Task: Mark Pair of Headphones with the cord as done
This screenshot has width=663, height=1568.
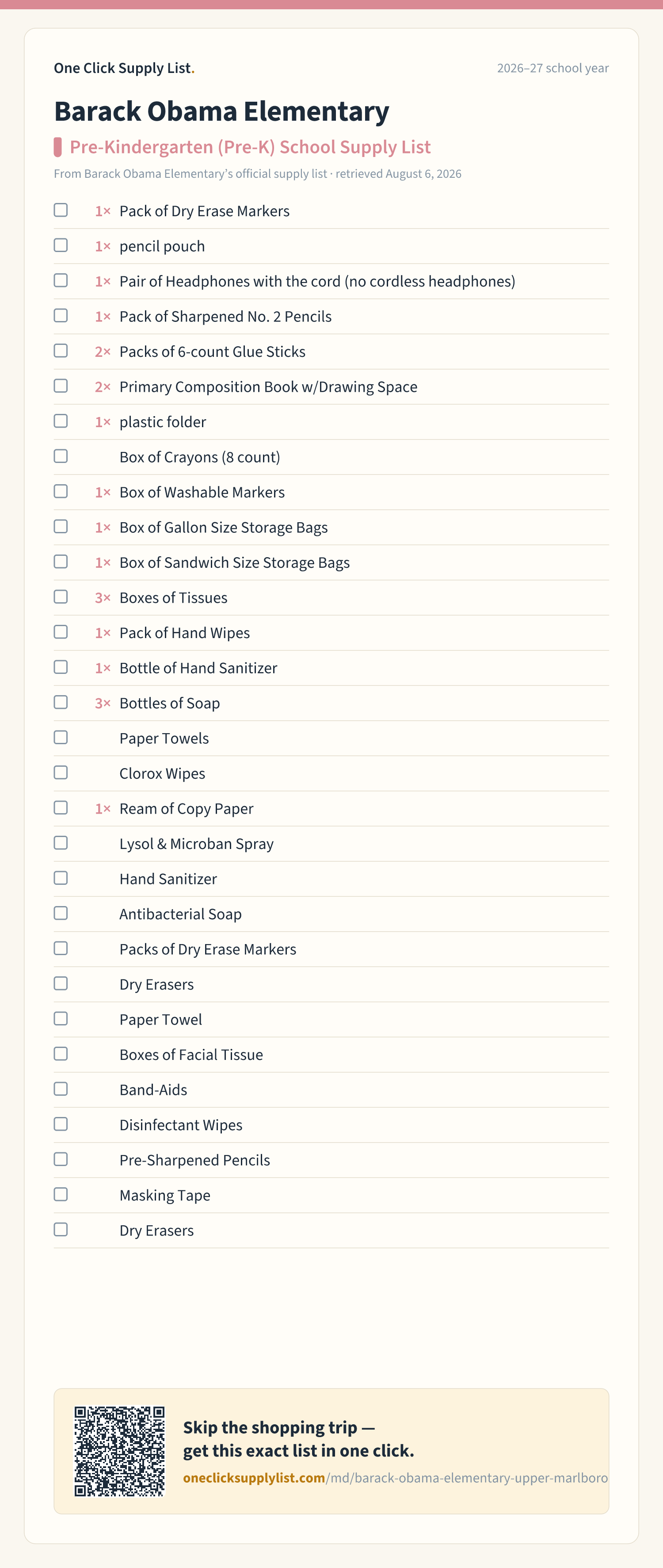Action: pos(61,281)
